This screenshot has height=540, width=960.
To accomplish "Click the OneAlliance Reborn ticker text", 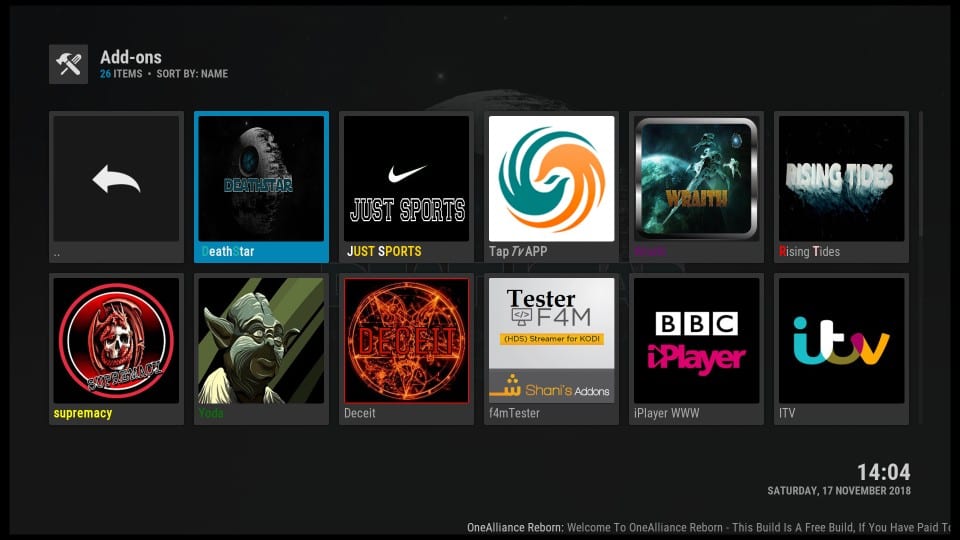I will tap(708, 527).
